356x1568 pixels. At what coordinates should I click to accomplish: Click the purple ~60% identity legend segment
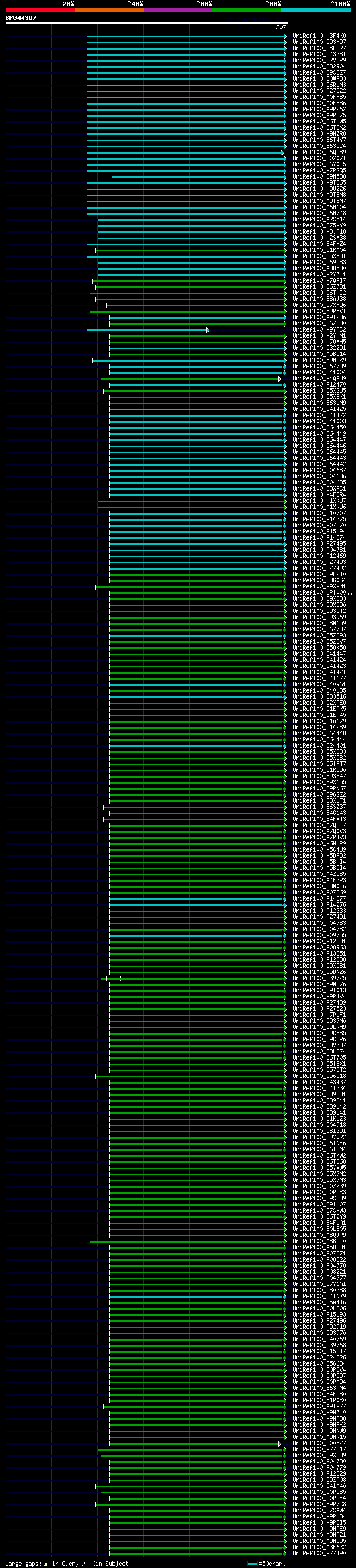pos(177,10)
